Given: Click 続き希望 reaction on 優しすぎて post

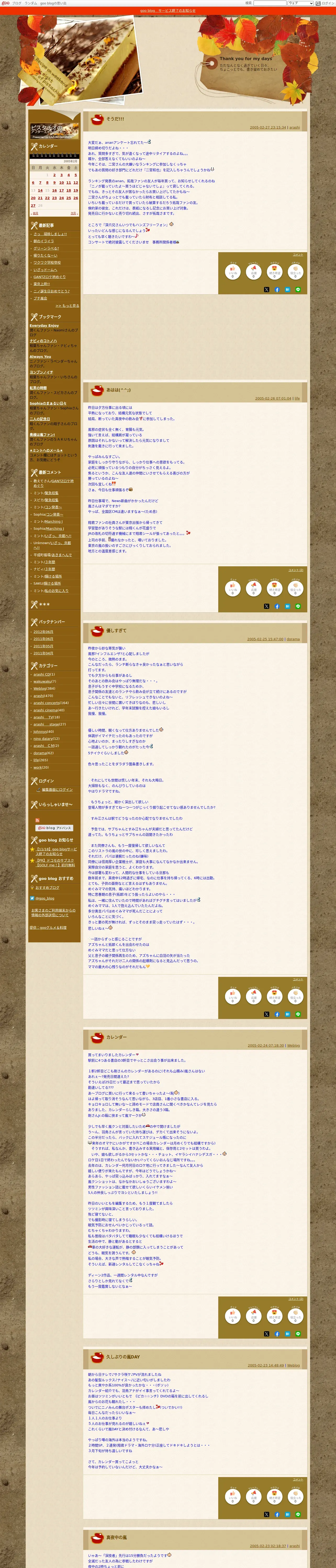Looking at the screenshot, I should 275,996.
